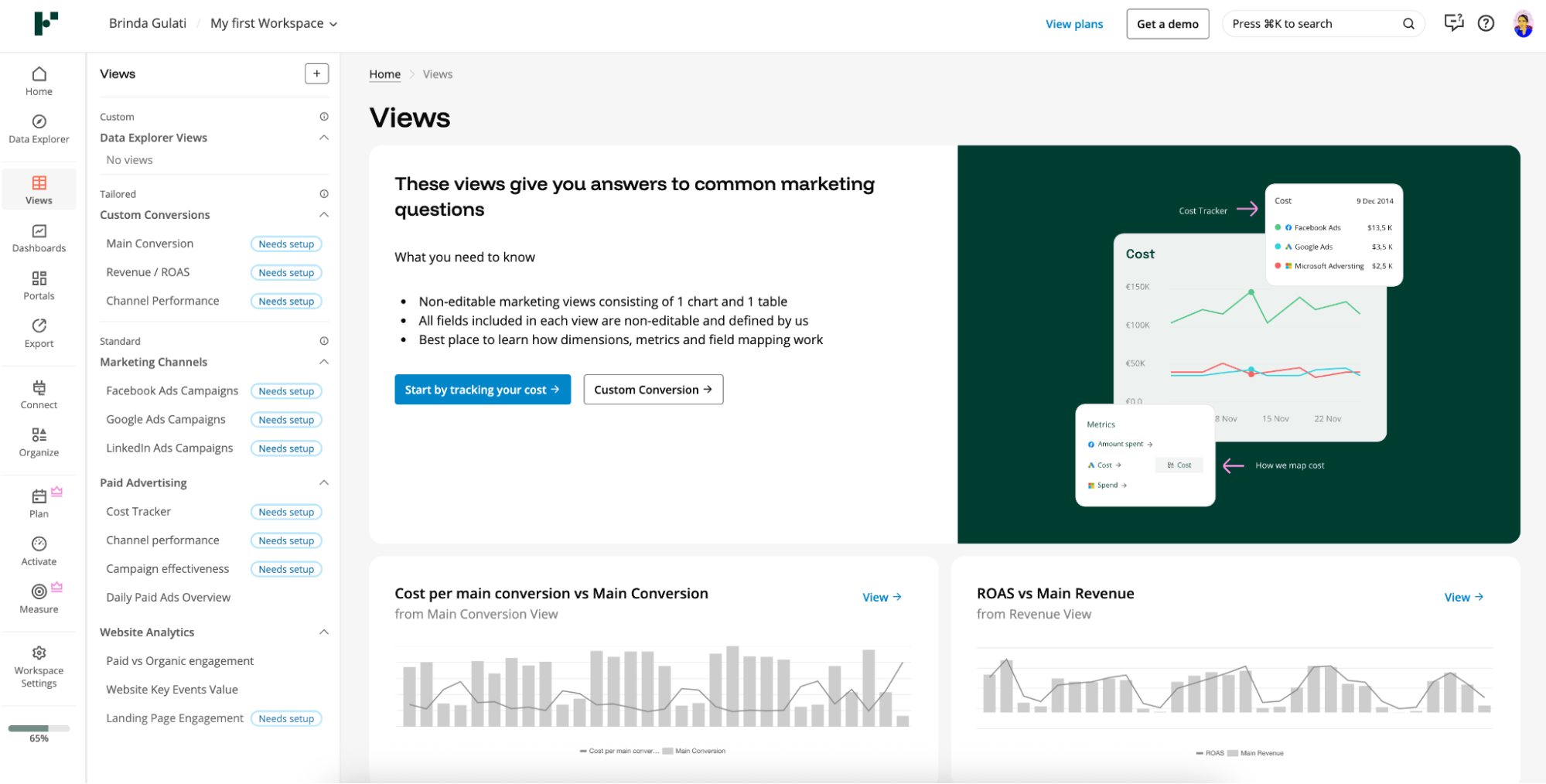The image size is (1546, 784).
Task: Click View plans in the top bar
Action: point(1074,24)
